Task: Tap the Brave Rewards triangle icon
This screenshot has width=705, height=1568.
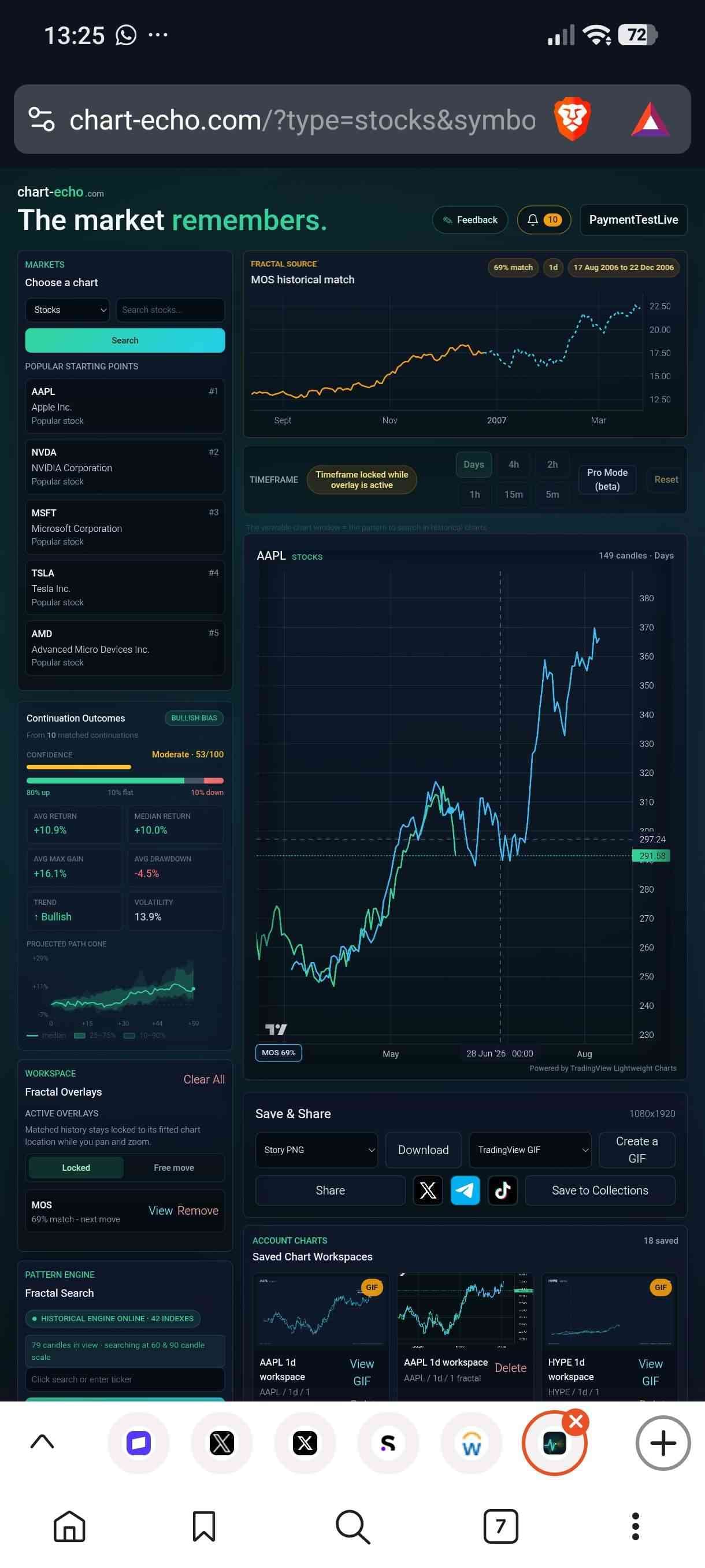Action: [x=650, y=119]
